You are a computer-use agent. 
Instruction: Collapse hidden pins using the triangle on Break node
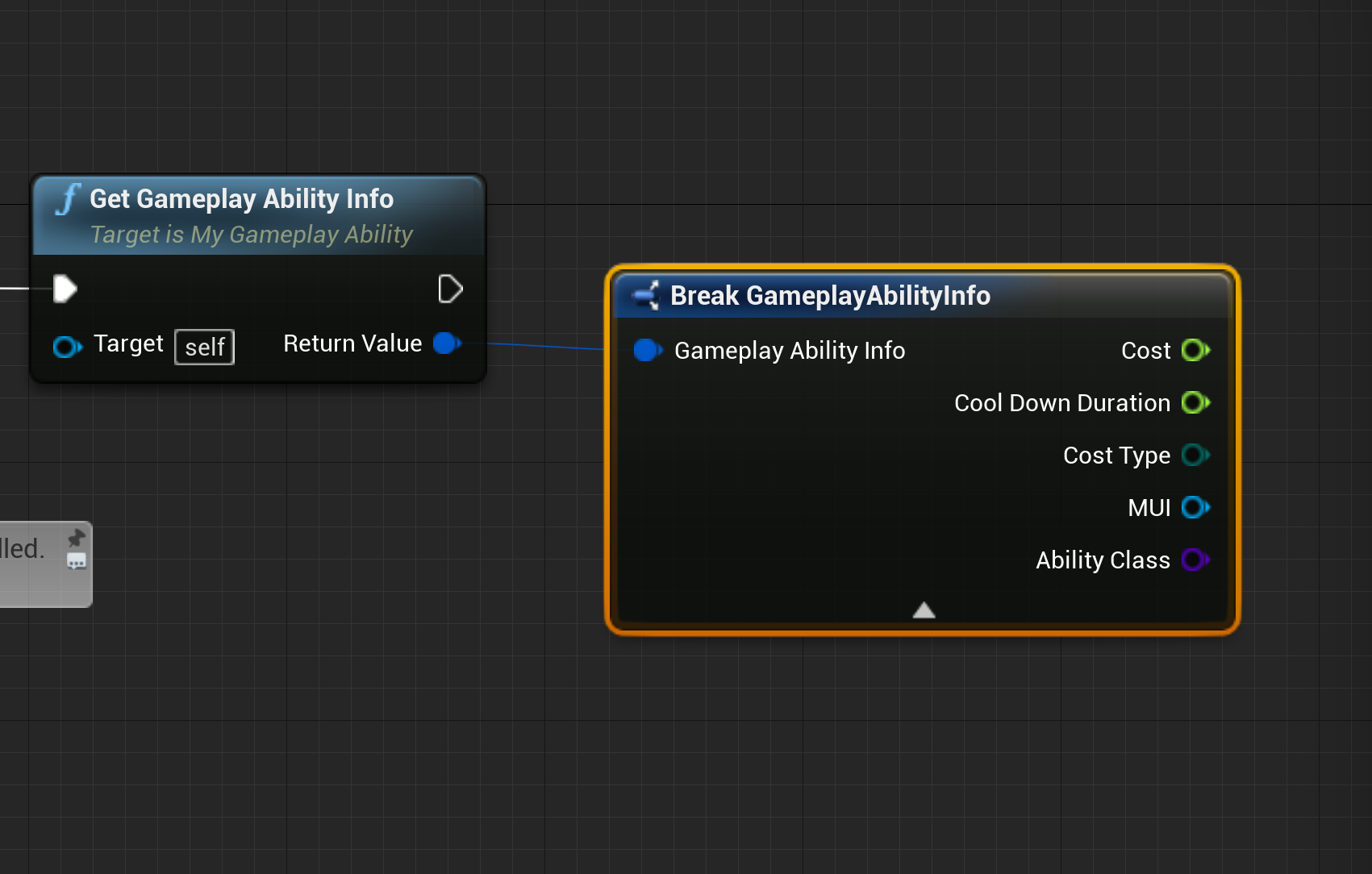[924, 610]
